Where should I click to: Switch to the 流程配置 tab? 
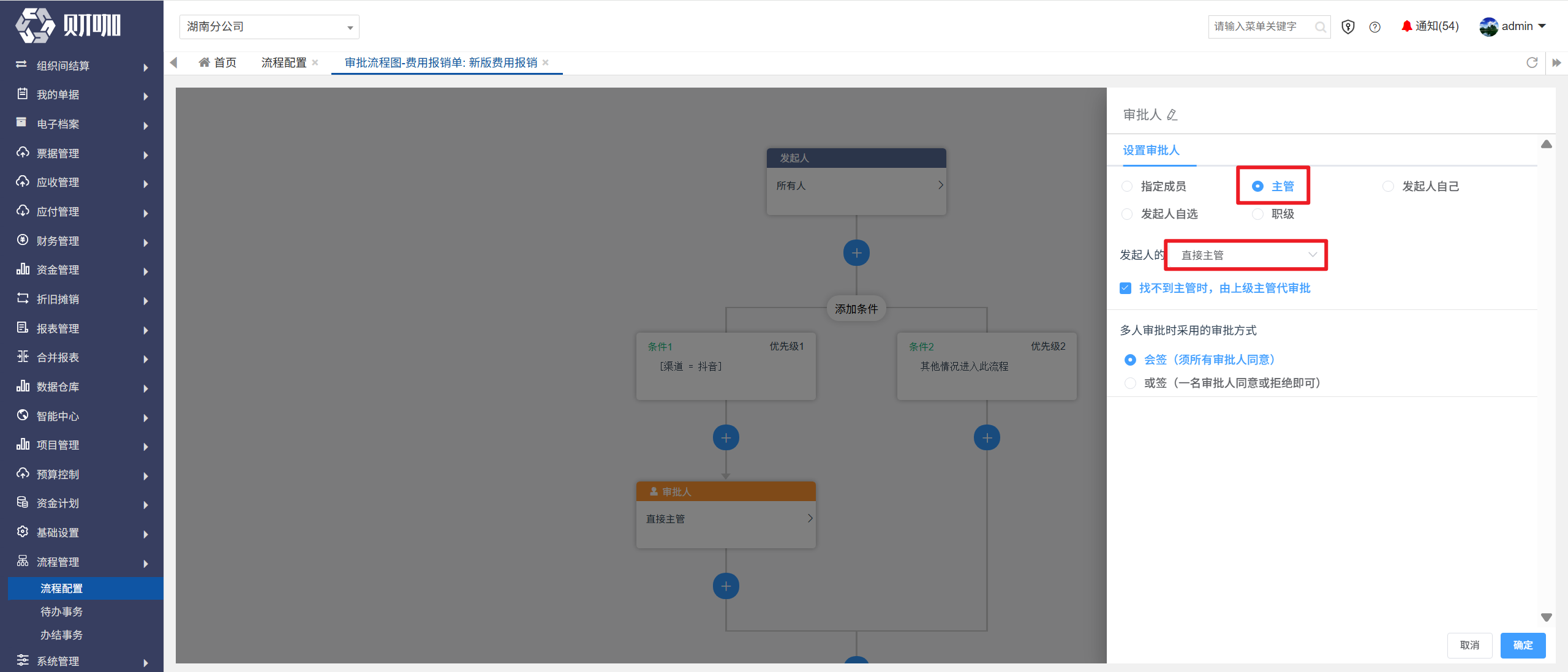point(284,62)
